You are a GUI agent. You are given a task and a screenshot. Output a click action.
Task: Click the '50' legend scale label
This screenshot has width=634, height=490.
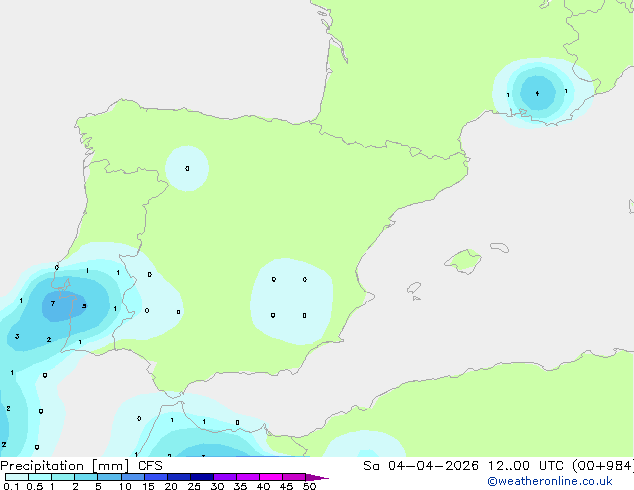tap(309, 486)
